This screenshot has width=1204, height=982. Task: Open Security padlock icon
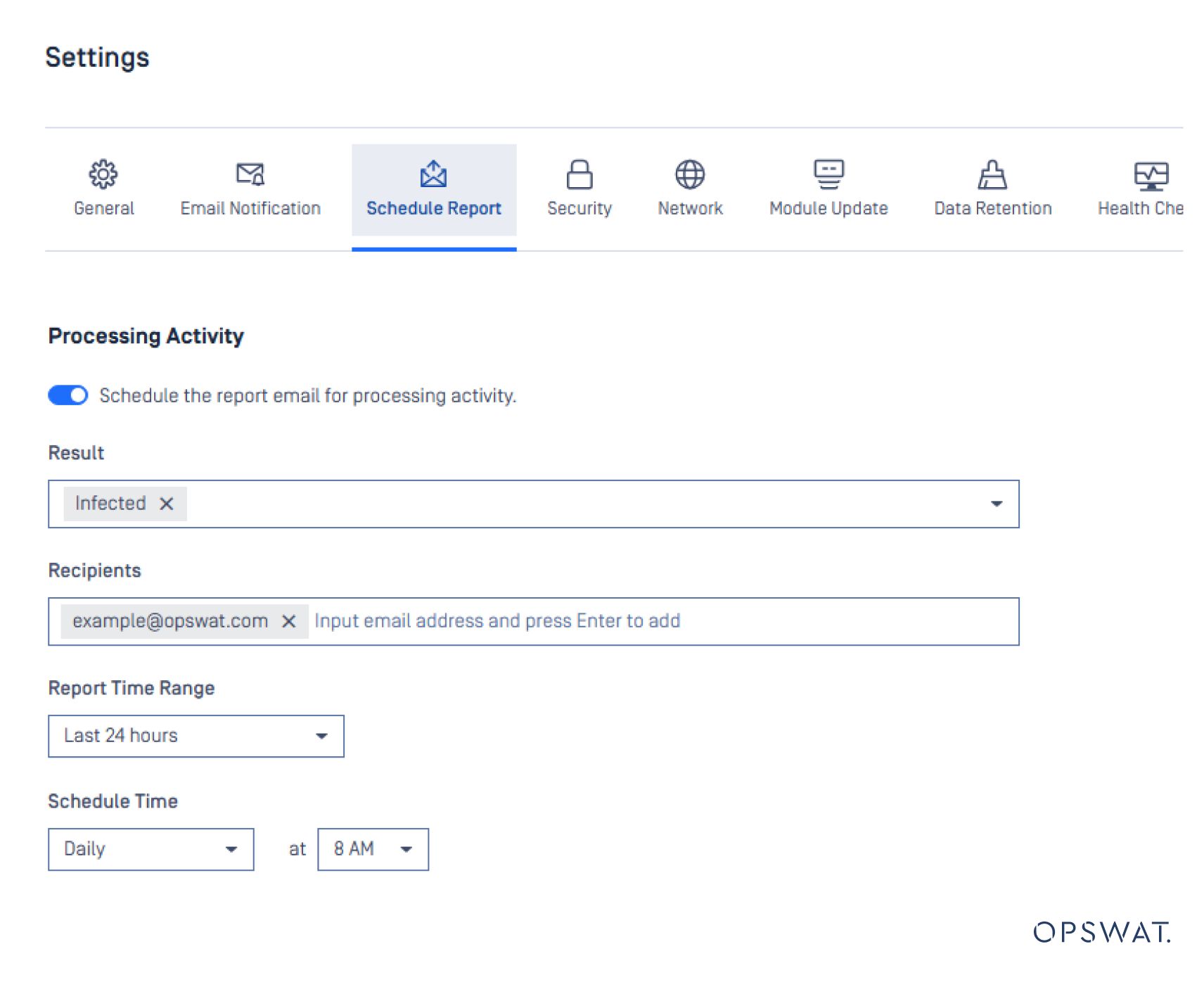coord(579,174)
